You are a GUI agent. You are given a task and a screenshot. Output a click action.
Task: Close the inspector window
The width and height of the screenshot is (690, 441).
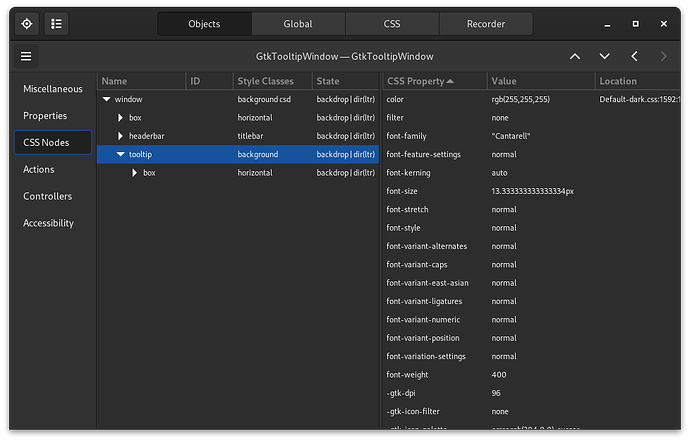point(664,24)
